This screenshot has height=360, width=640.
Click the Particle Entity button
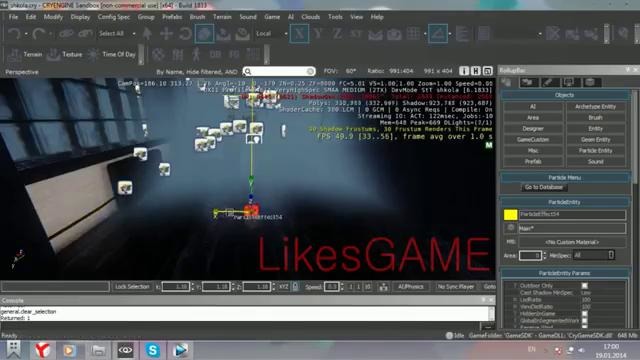(x=596, y=151)
